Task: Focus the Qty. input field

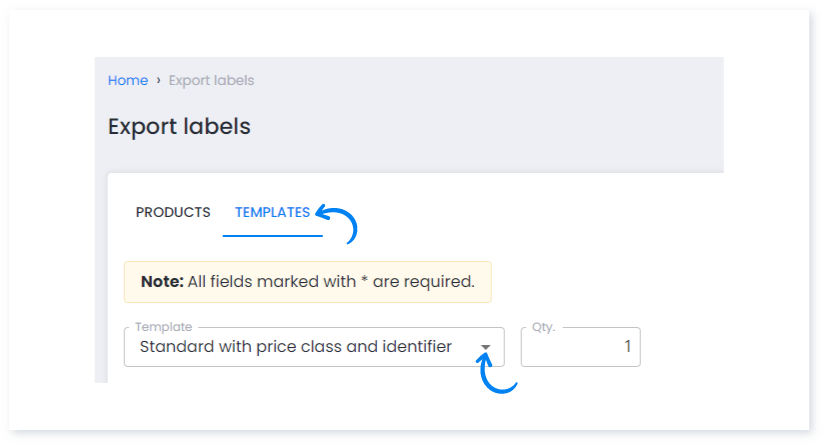Action: coord(580,347)
